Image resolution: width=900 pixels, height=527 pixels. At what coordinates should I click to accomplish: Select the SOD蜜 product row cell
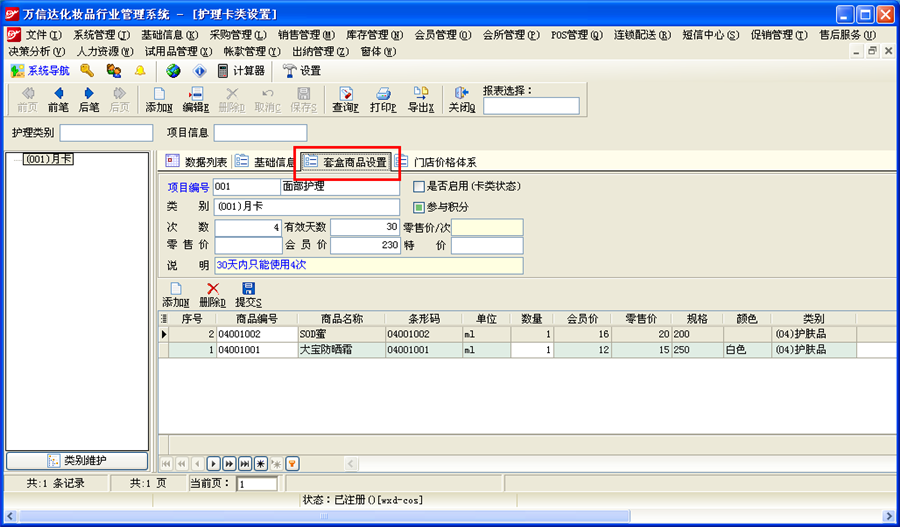(342, 334)
